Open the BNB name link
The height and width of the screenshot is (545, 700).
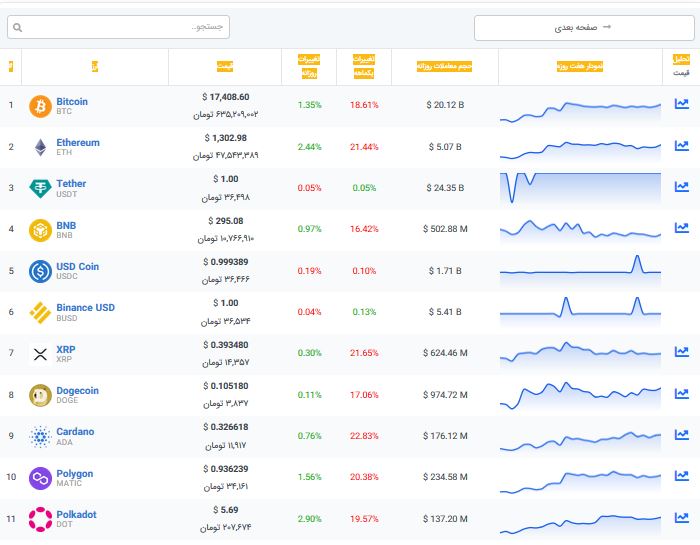66,225
